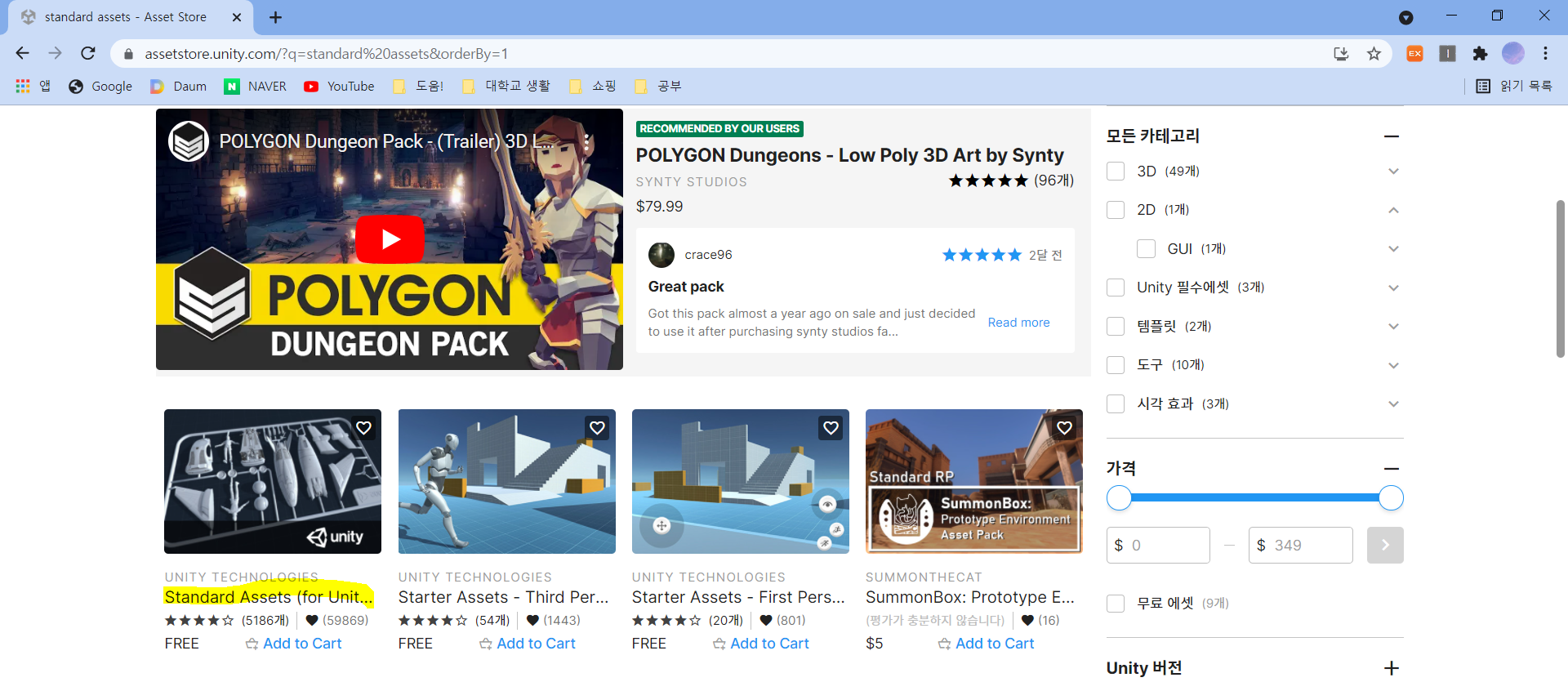Add Starter Assets First Person to cart
The width and height of the screenshot is (1568, 682).
(x=760, y=644)
